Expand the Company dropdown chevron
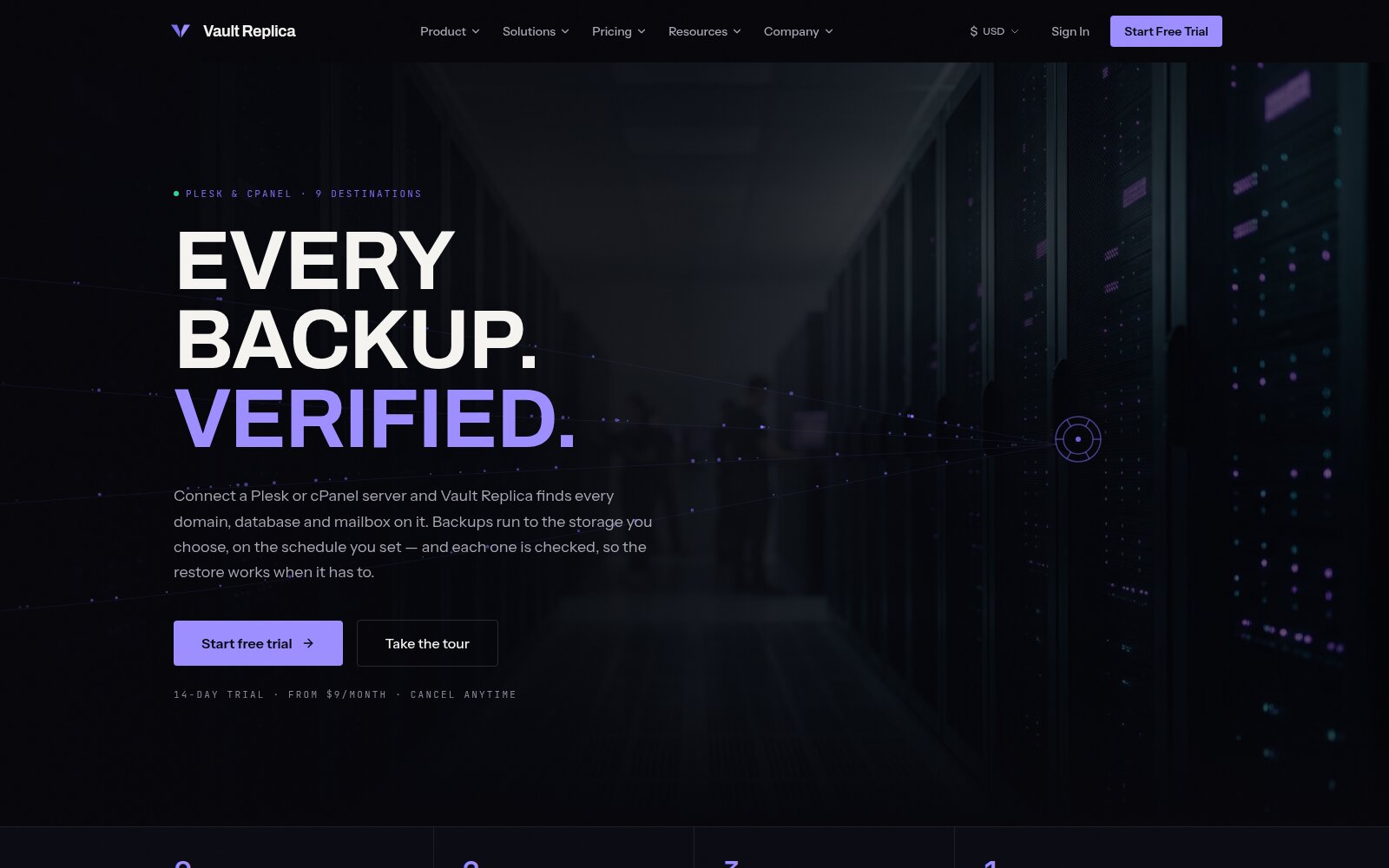This screenshot has width=1389, height=868. [x=829, y=31]
